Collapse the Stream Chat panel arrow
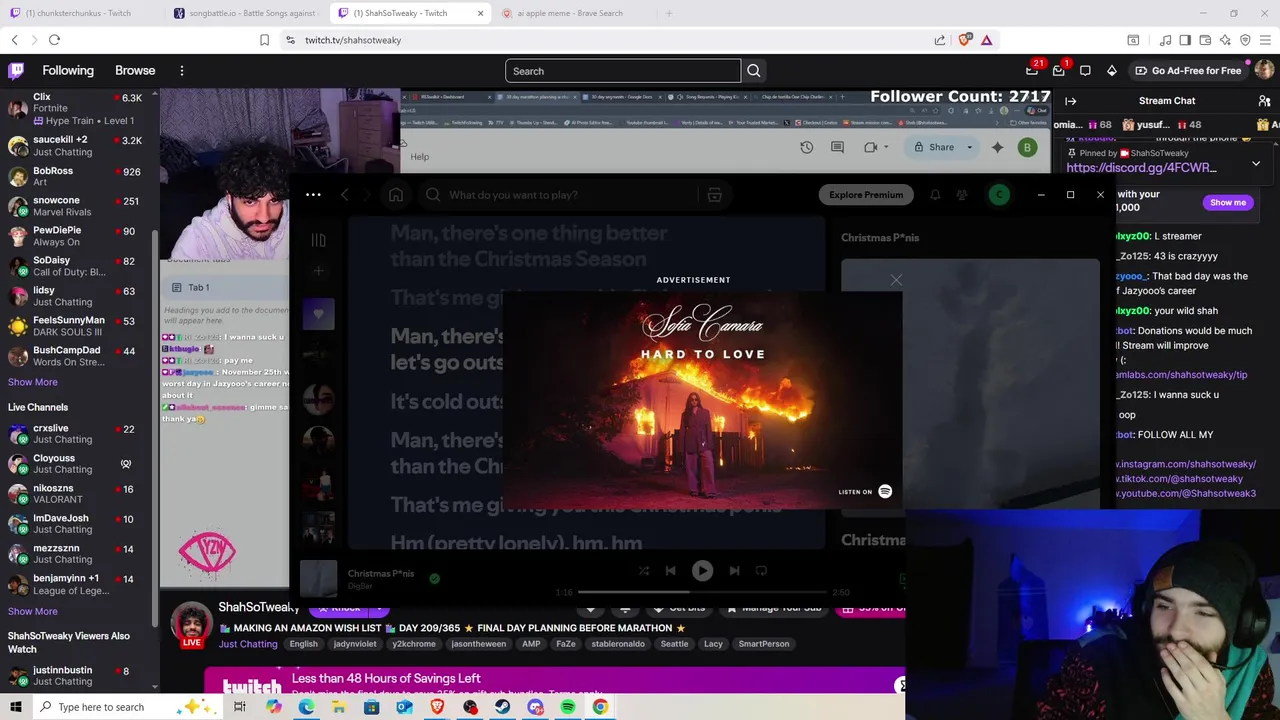The image size is (1280, 720). (1071, 101)
